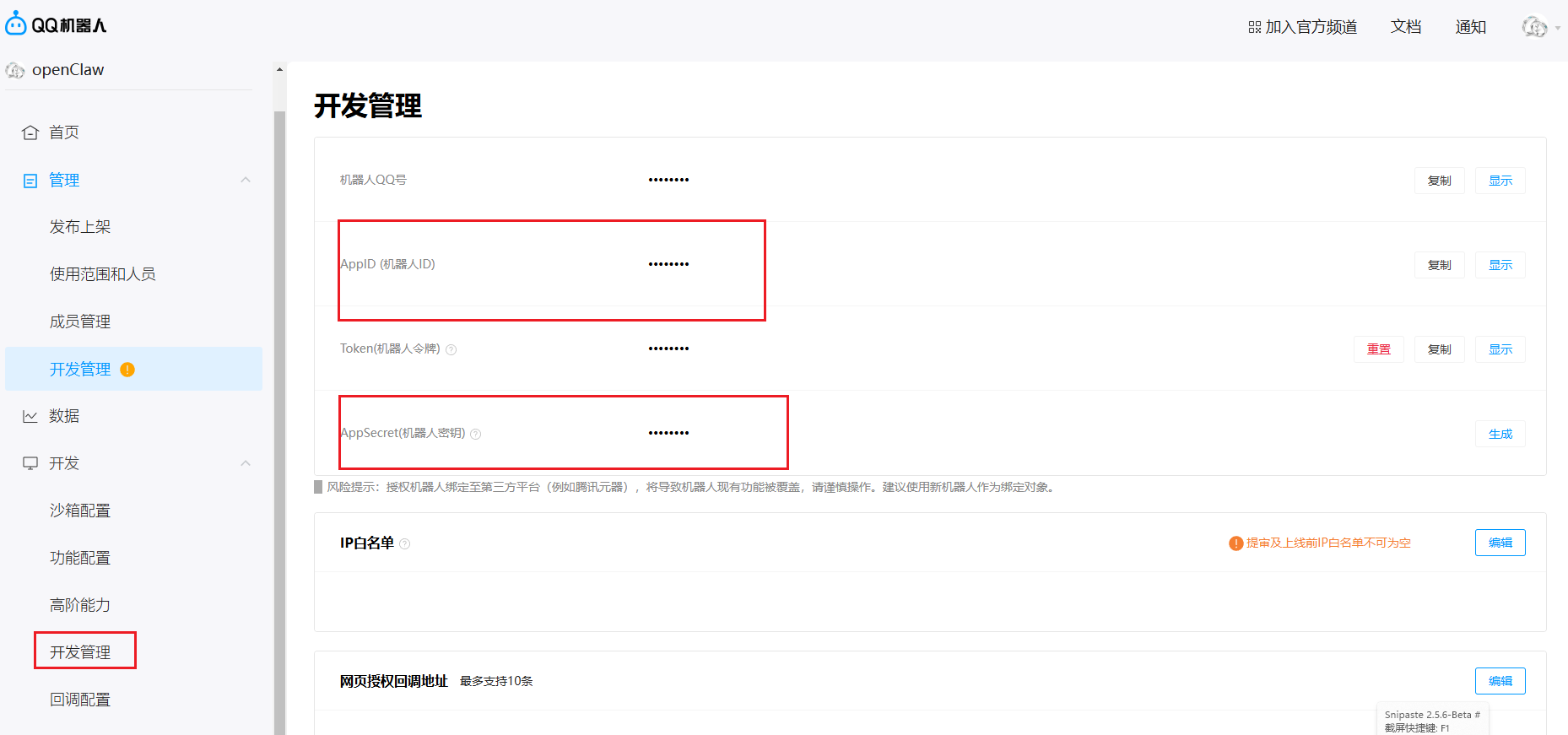1568x735 pixels.
Task: Click the 提审及上线前IP白名单不可为空 notice
Action: pos(1328,543)
